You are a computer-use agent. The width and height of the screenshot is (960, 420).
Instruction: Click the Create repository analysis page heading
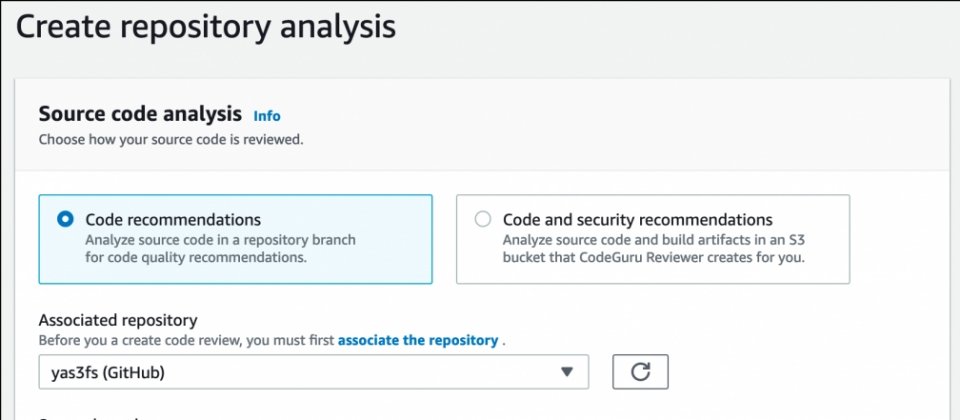pyautogui.click(x=206, y=28)
